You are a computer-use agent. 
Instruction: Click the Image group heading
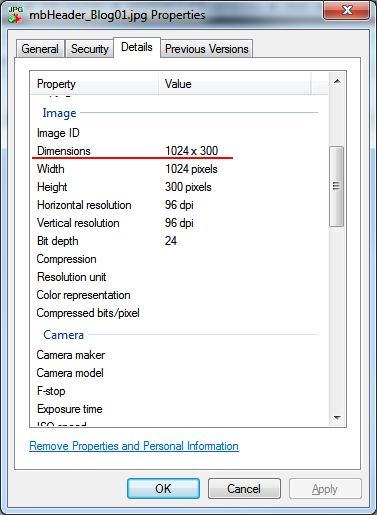59,113
